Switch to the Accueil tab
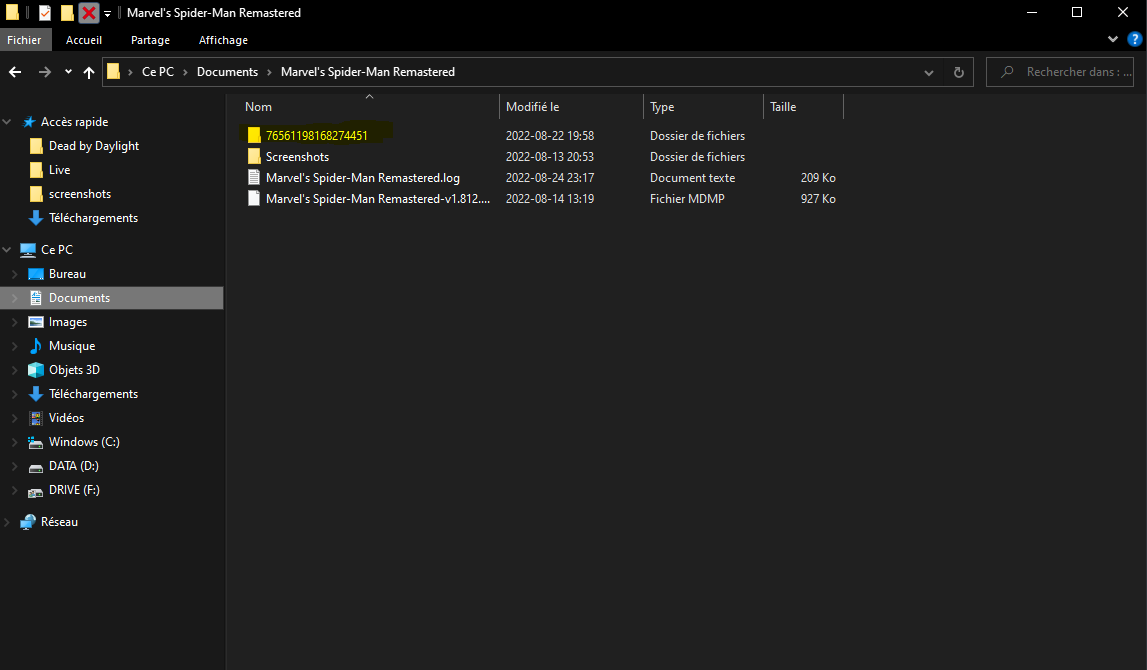Image resolution: width=1147 pixels, height=670 pixels. pyautogui.click(x=84, y=40)
